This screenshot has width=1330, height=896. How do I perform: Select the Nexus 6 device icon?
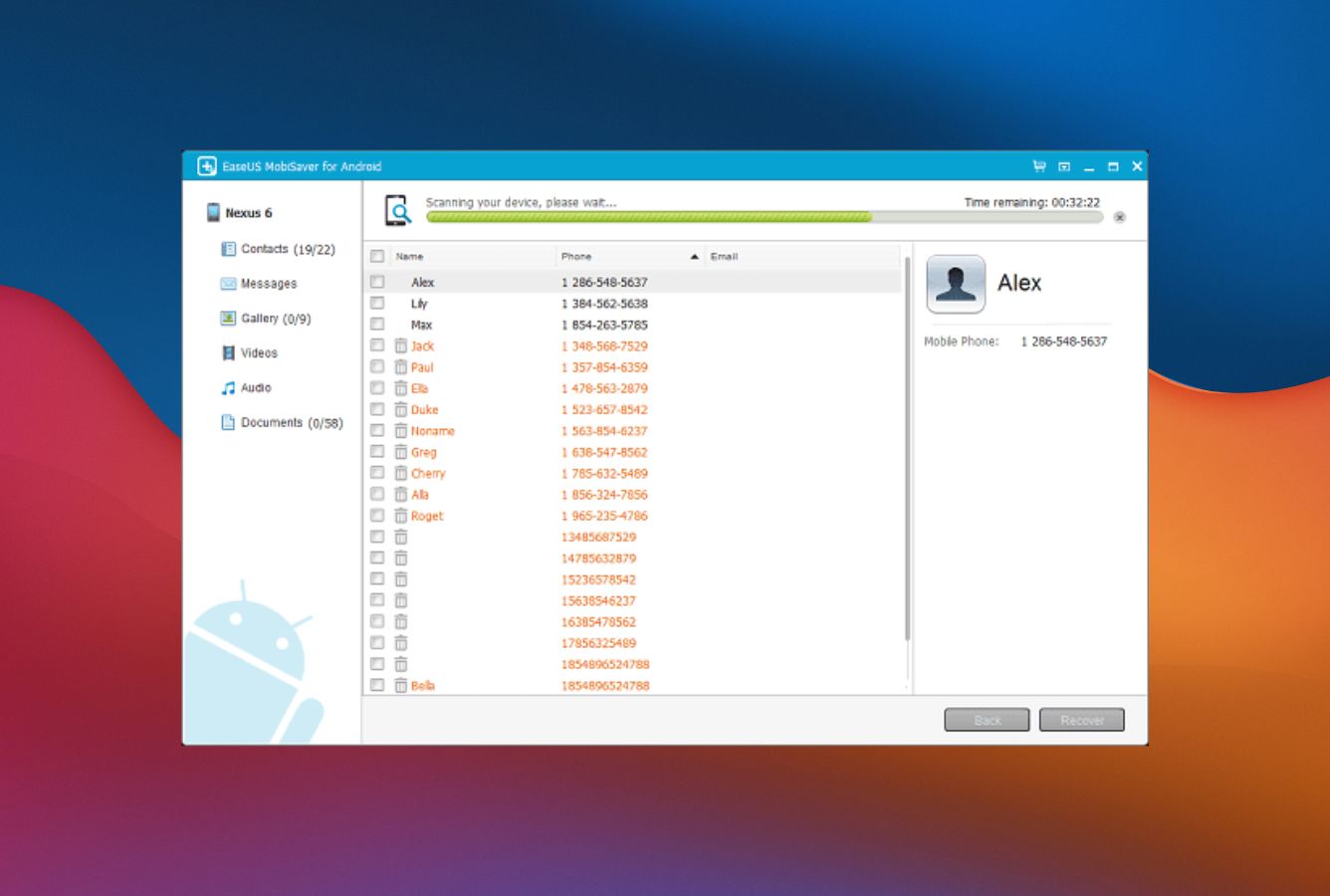pos(213,212)
